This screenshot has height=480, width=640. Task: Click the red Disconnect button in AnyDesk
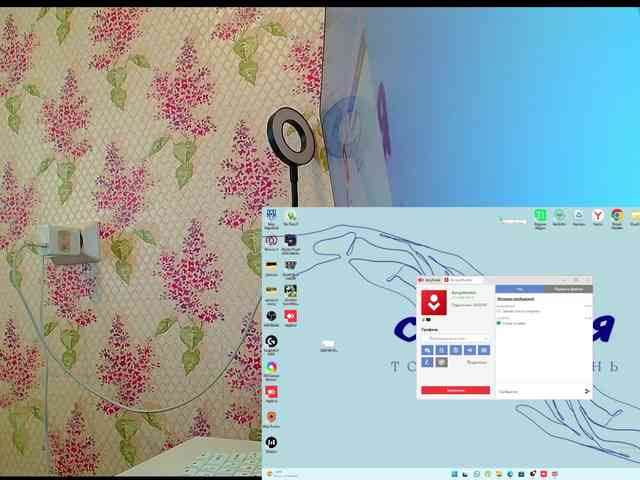pos(456,390)
